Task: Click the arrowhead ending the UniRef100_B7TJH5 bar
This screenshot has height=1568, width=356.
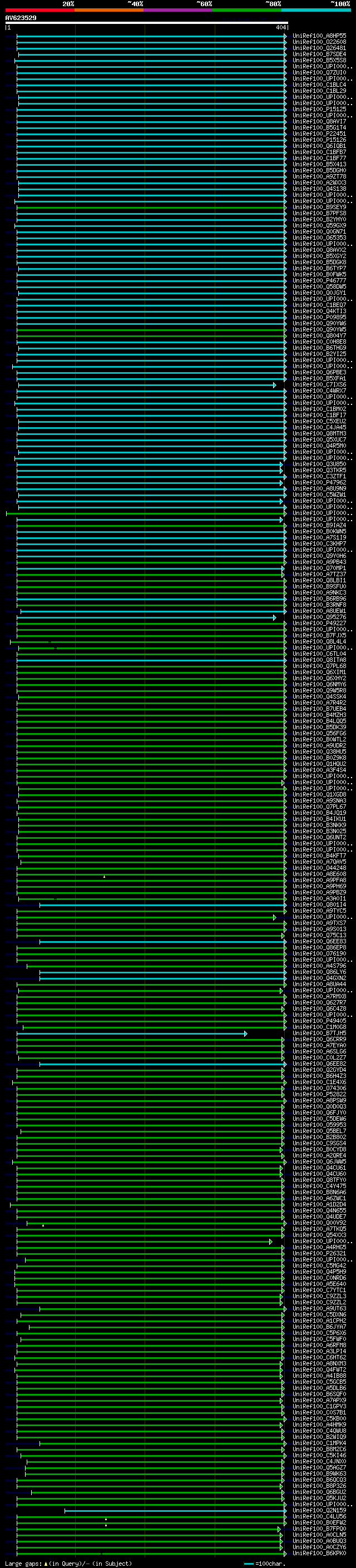Action: tap(245, 1033)
